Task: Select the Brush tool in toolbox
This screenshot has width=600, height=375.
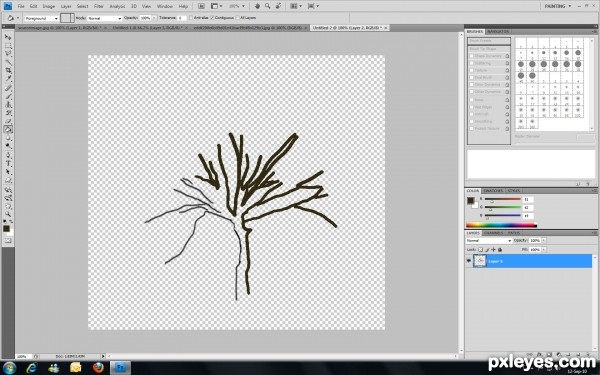Action: 8,96
